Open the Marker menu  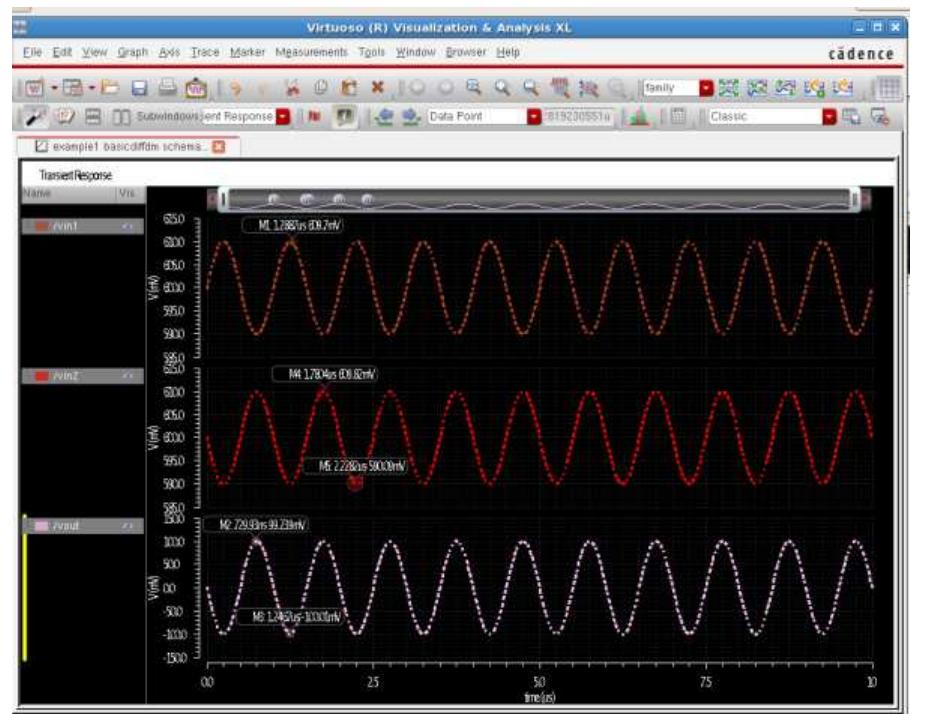[247, 52]
